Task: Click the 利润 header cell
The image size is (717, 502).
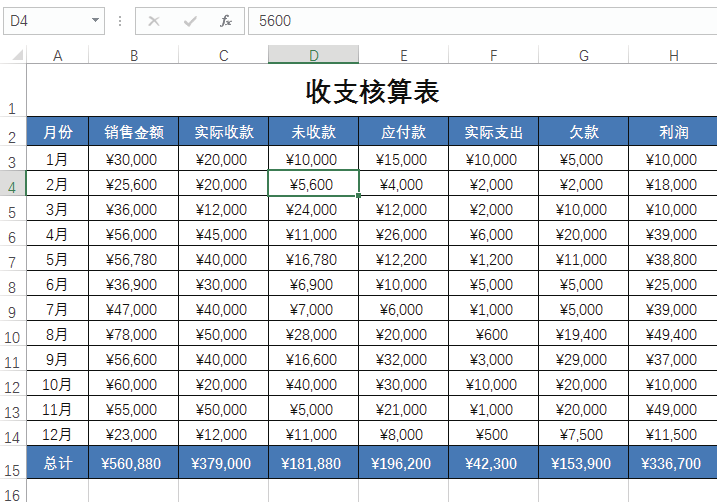Action: (x=673, y=132)
